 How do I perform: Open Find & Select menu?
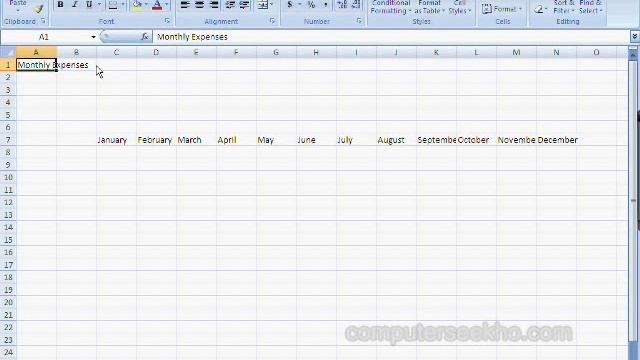coord(590,7)
